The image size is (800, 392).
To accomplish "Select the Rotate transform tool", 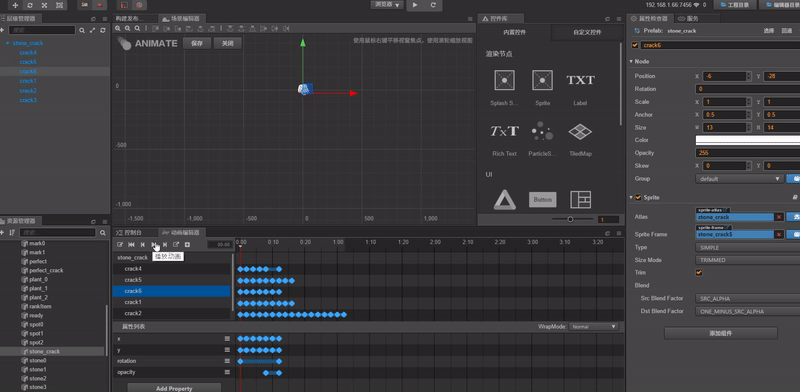I will tap(30, 5).
